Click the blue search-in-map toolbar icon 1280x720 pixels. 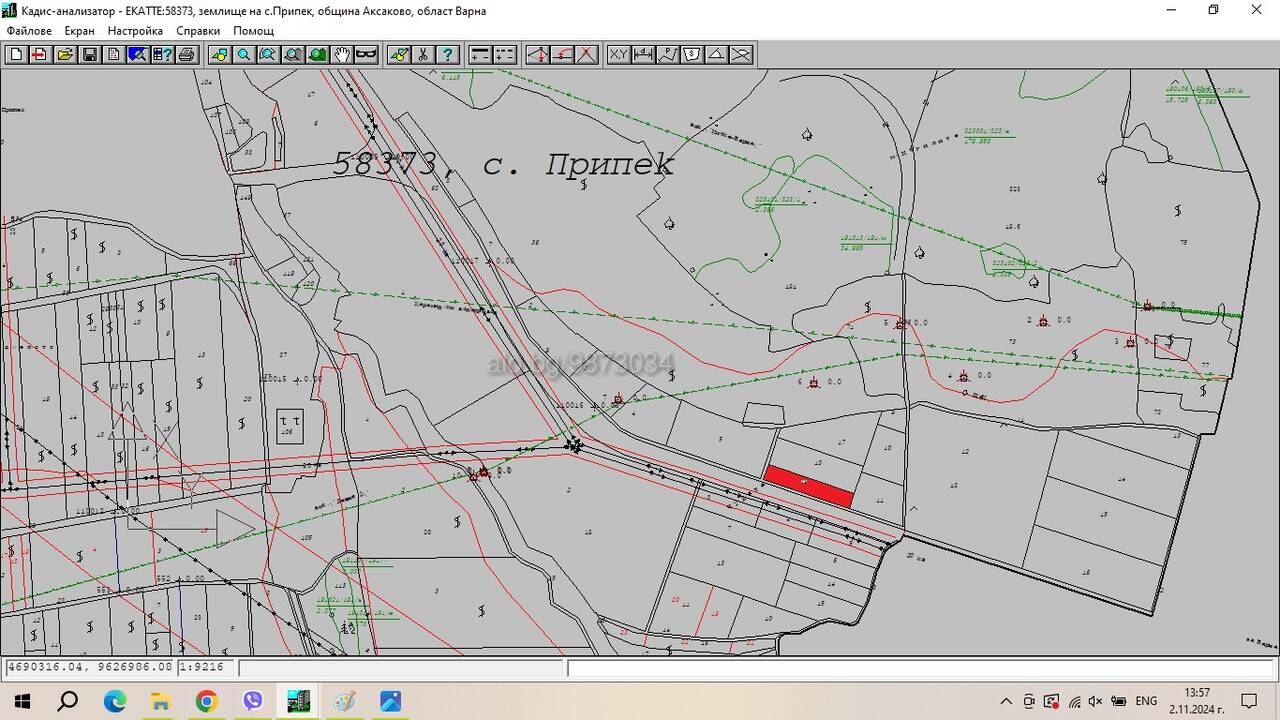[137, 54]
